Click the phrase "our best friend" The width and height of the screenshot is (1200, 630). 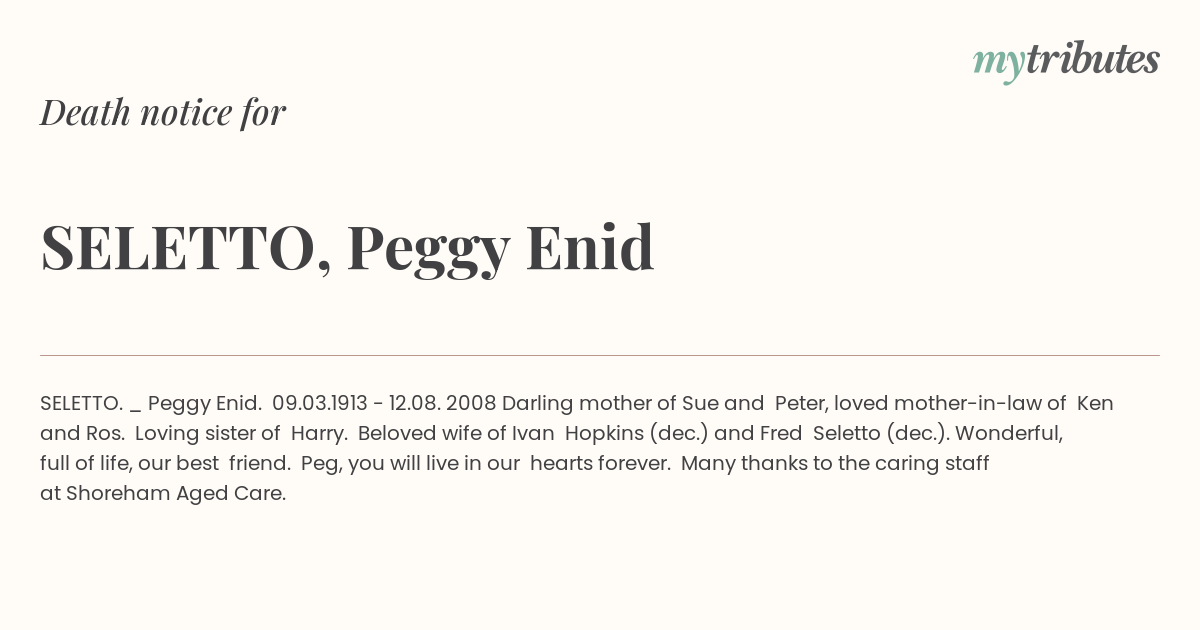[213, 464]
